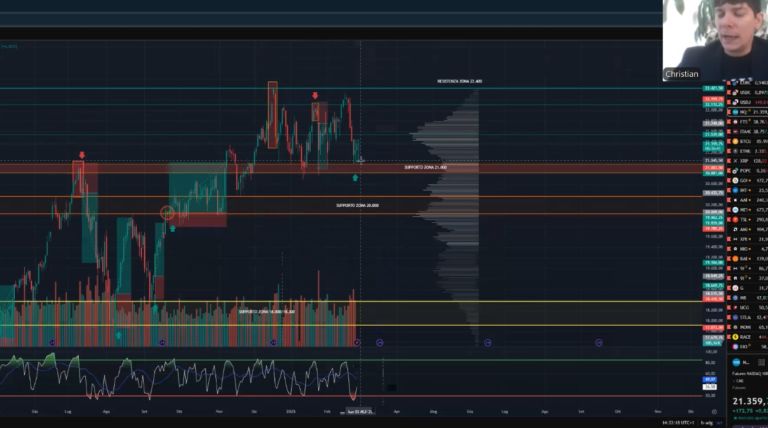Open the BTCU symbol in the watchlist
The image size is (768, 428).
click(x=746, y=141)
